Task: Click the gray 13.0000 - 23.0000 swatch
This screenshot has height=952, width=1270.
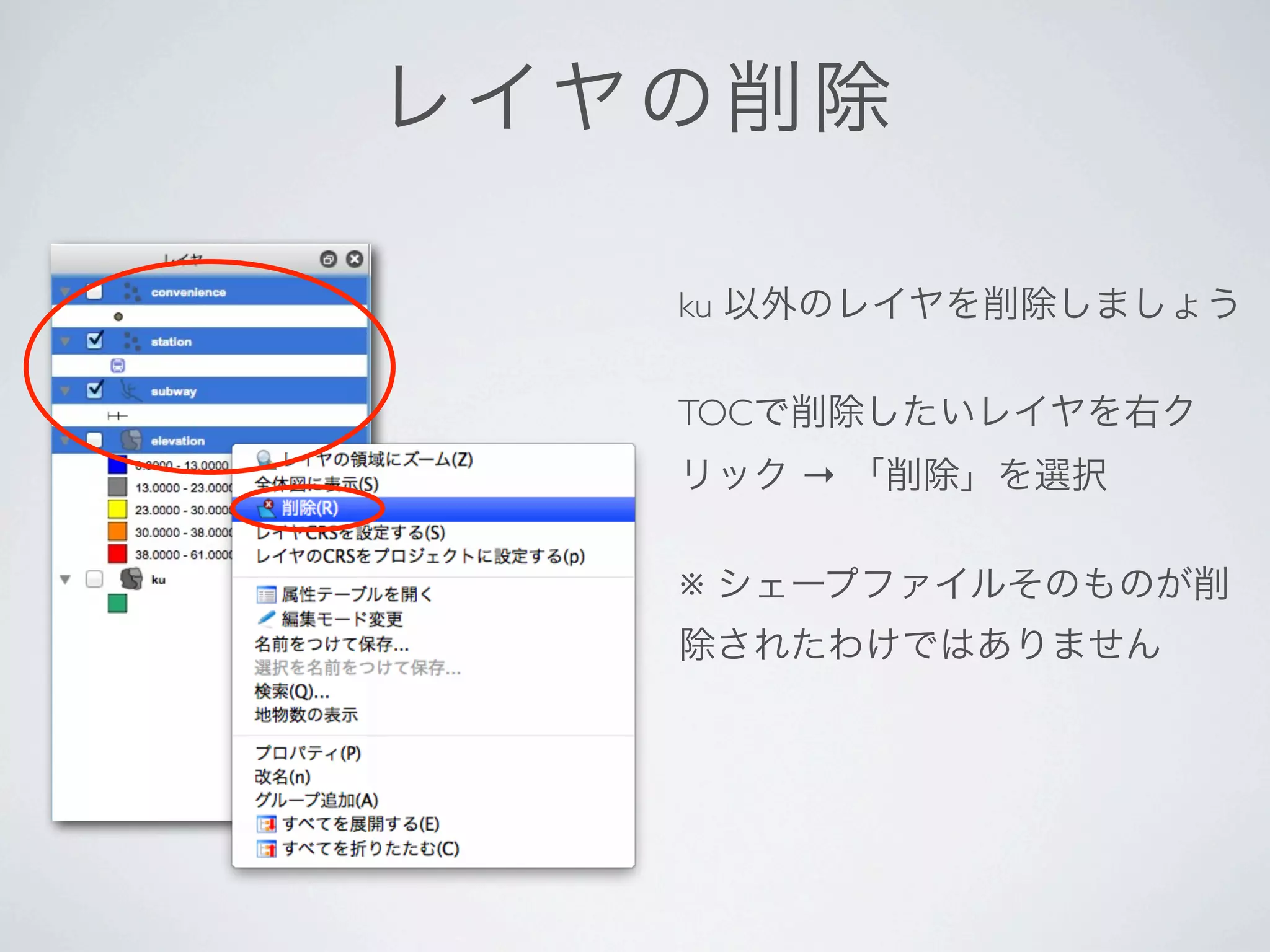Action: point(117,487)
